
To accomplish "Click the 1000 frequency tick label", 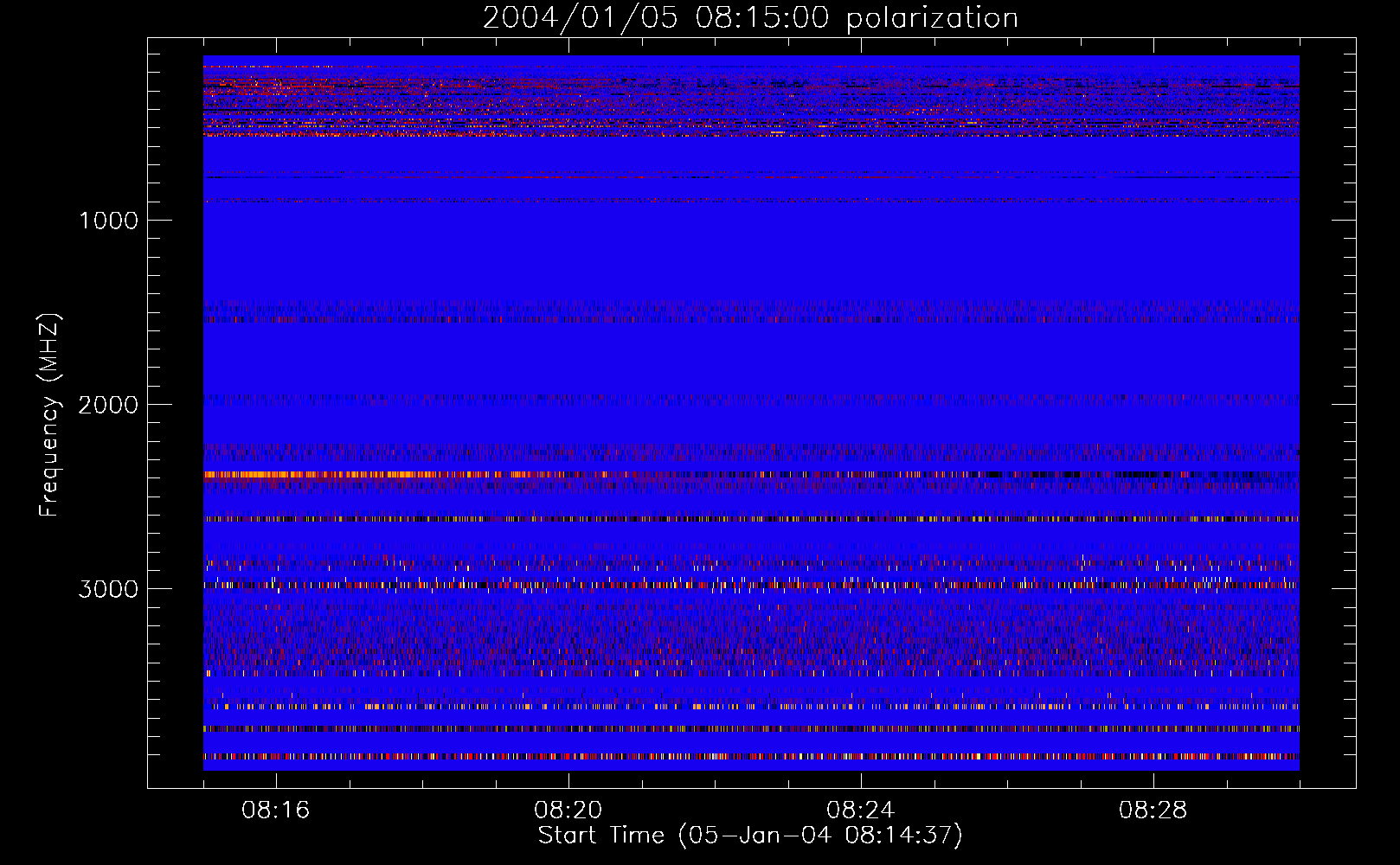I will pyautogui.click(x=108, y=221).
